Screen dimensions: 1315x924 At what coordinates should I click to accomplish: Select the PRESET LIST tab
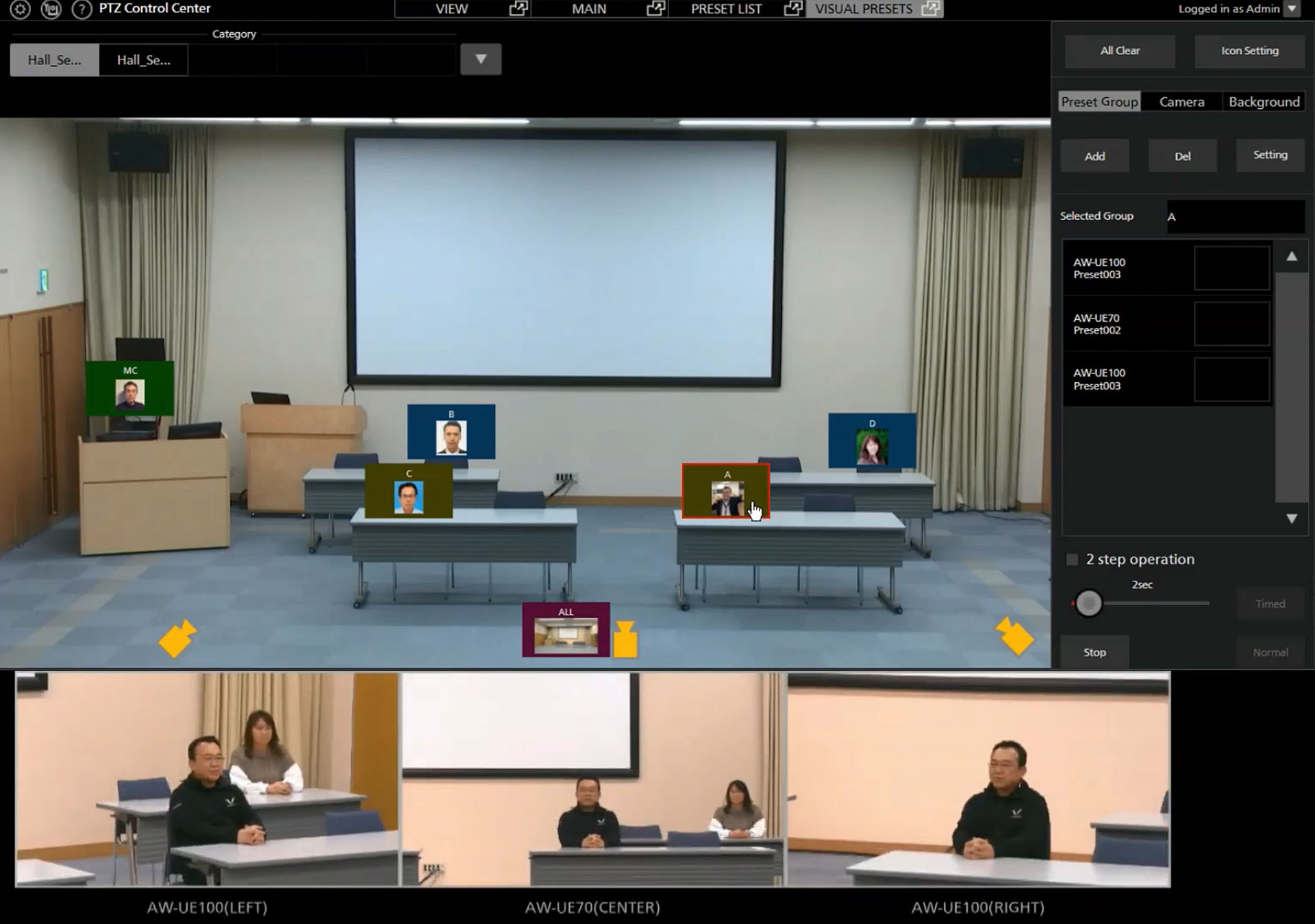coord(726,8)
